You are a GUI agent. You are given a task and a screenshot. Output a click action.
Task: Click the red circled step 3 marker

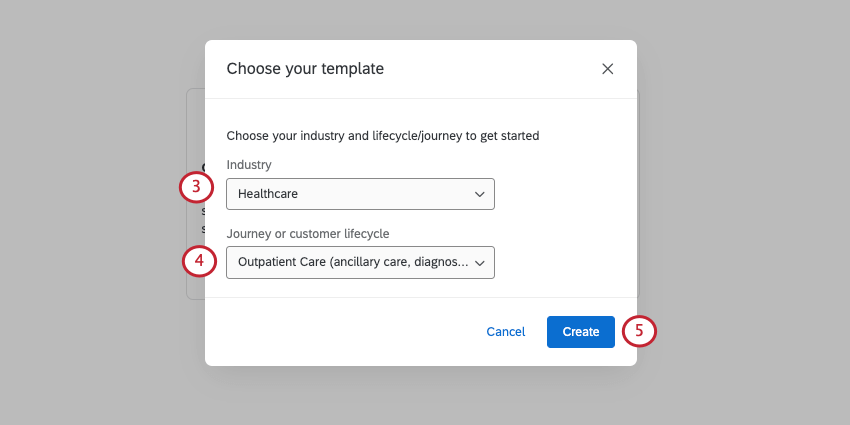coord(197,187)
